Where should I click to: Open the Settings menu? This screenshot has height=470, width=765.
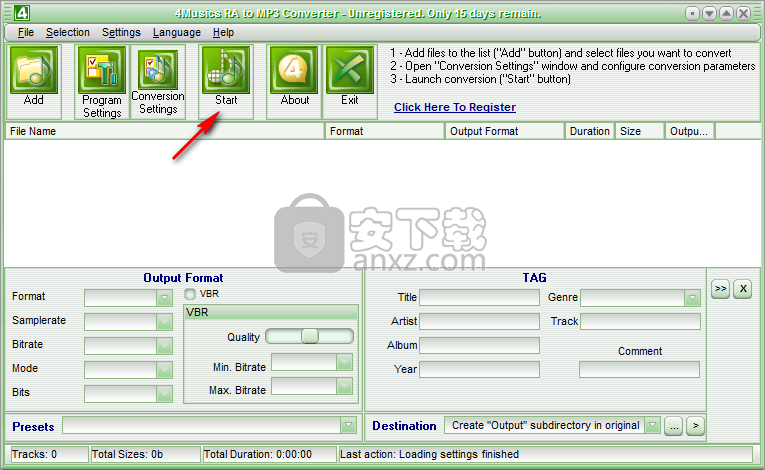point(121,33)
